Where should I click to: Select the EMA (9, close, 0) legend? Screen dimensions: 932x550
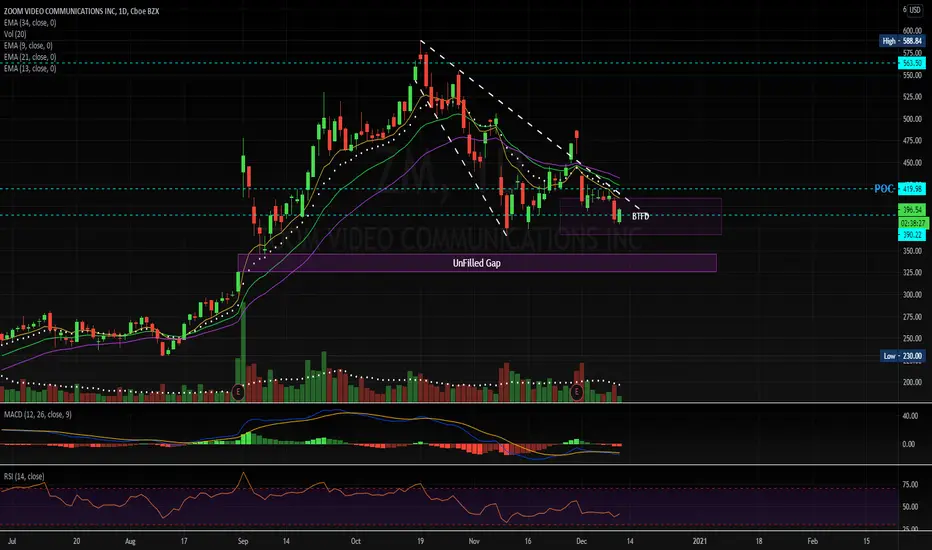[x=28, y=45]
